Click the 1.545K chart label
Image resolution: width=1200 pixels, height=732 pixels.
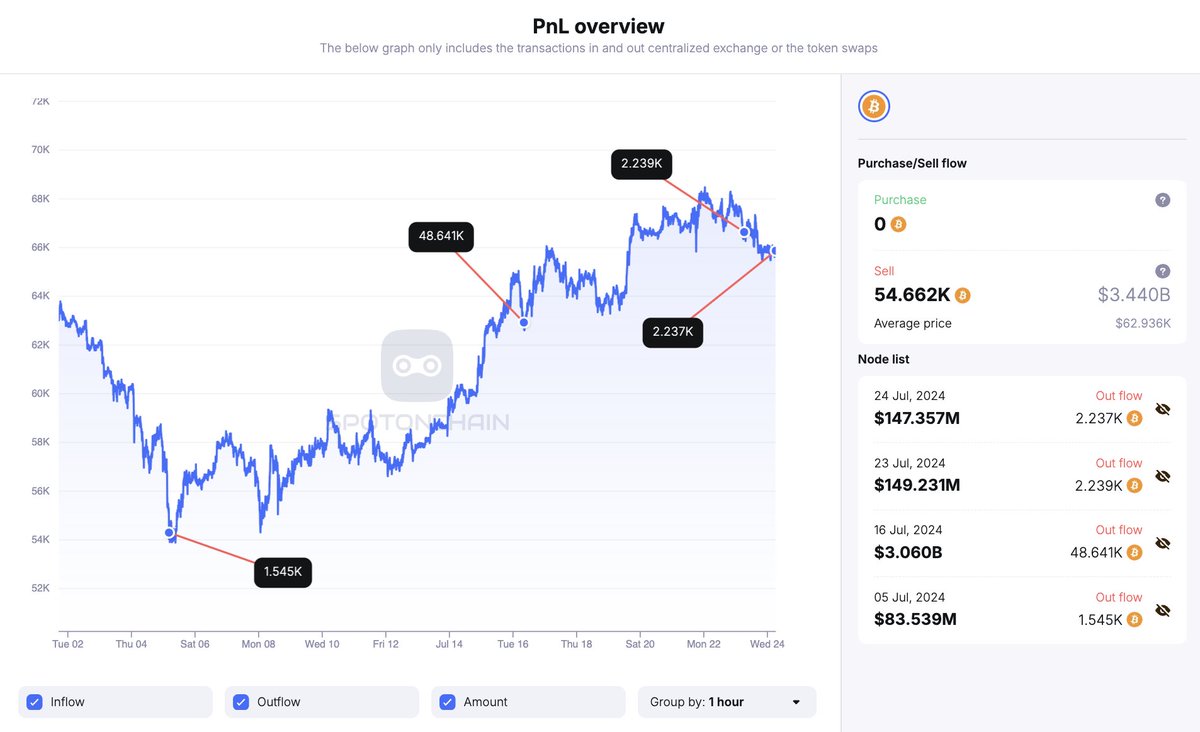[x=283, y=573]
